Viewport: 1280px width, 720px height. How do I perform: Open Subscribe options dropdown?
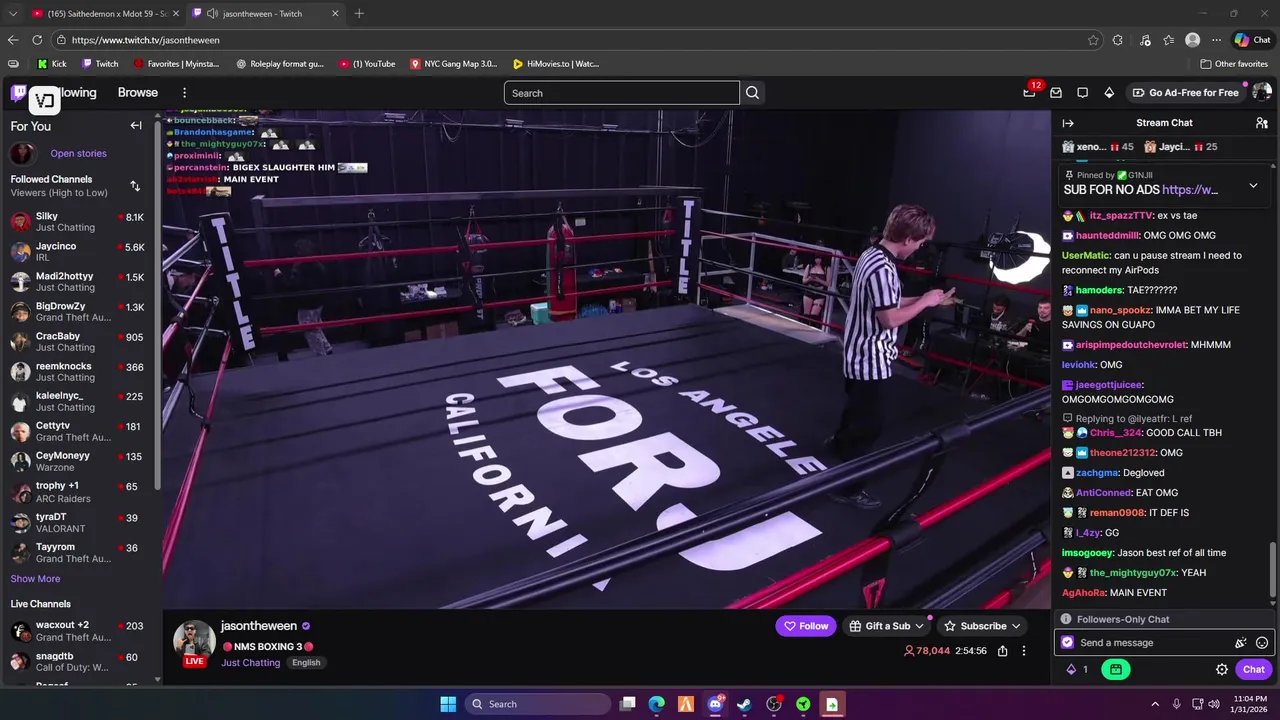[x=982, y=626]
